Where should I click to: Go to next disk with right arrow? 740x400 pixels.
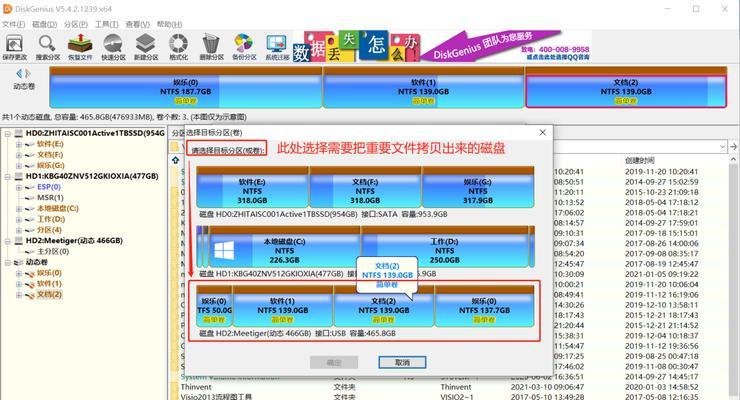point(28,74)
